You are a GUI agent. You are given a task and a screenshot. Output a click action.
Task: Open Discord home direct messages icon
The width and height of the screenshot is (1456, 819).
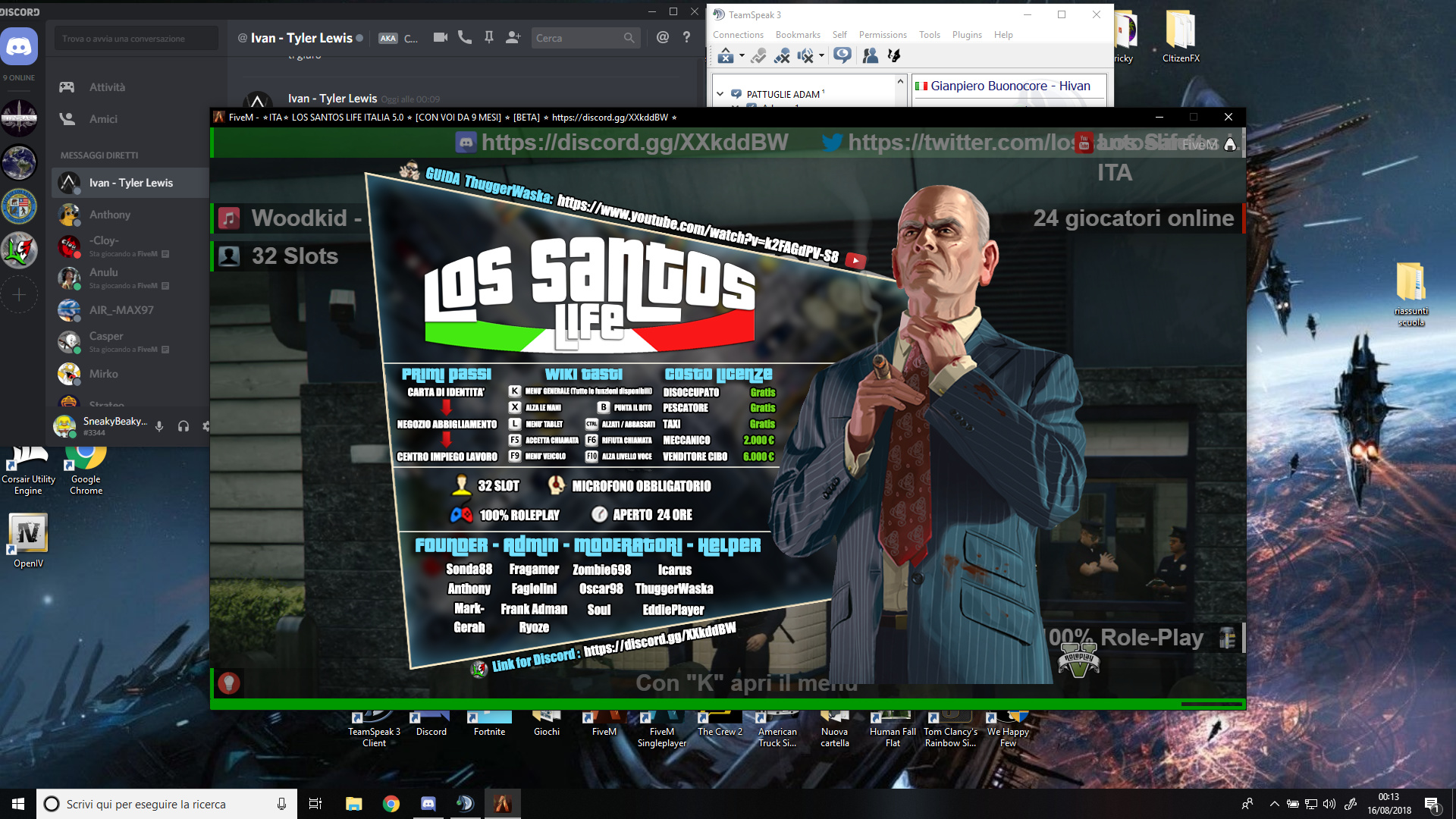pos(19,47)
